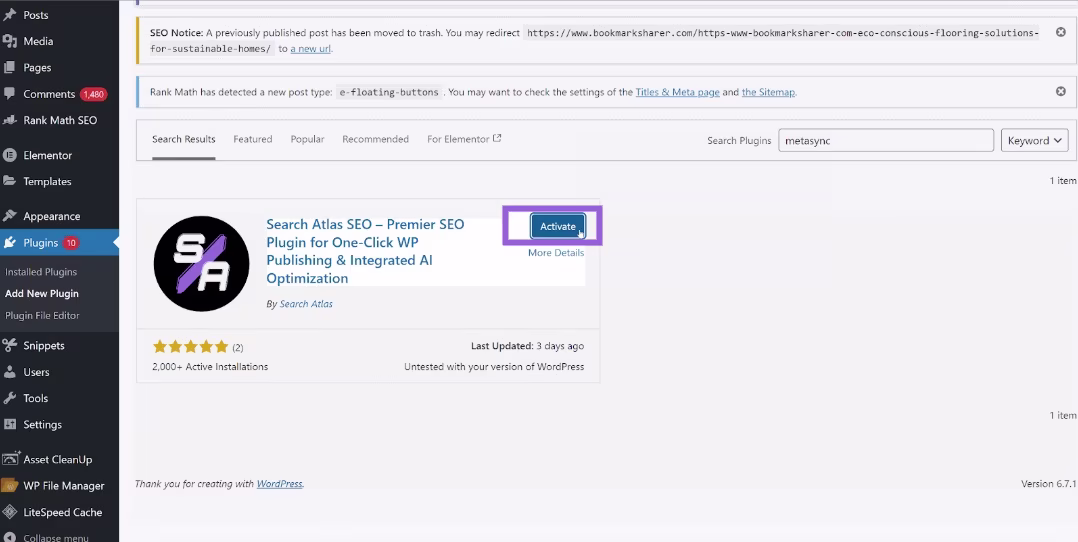Open the Recommended plugins tab
This screenshot has width=1078, height=542.
(x=375, y=139)
